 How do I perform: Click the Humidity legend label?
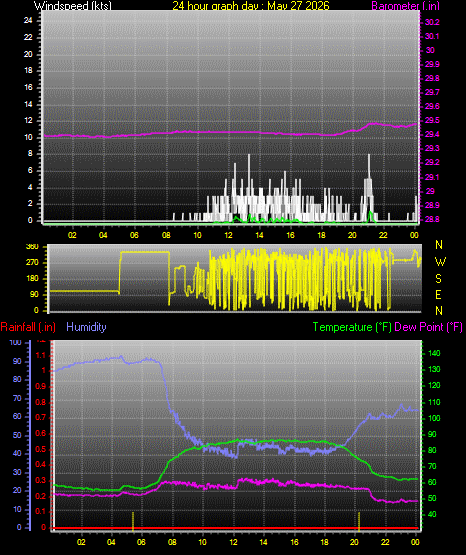pyautogui.click(x=86, y=327)
